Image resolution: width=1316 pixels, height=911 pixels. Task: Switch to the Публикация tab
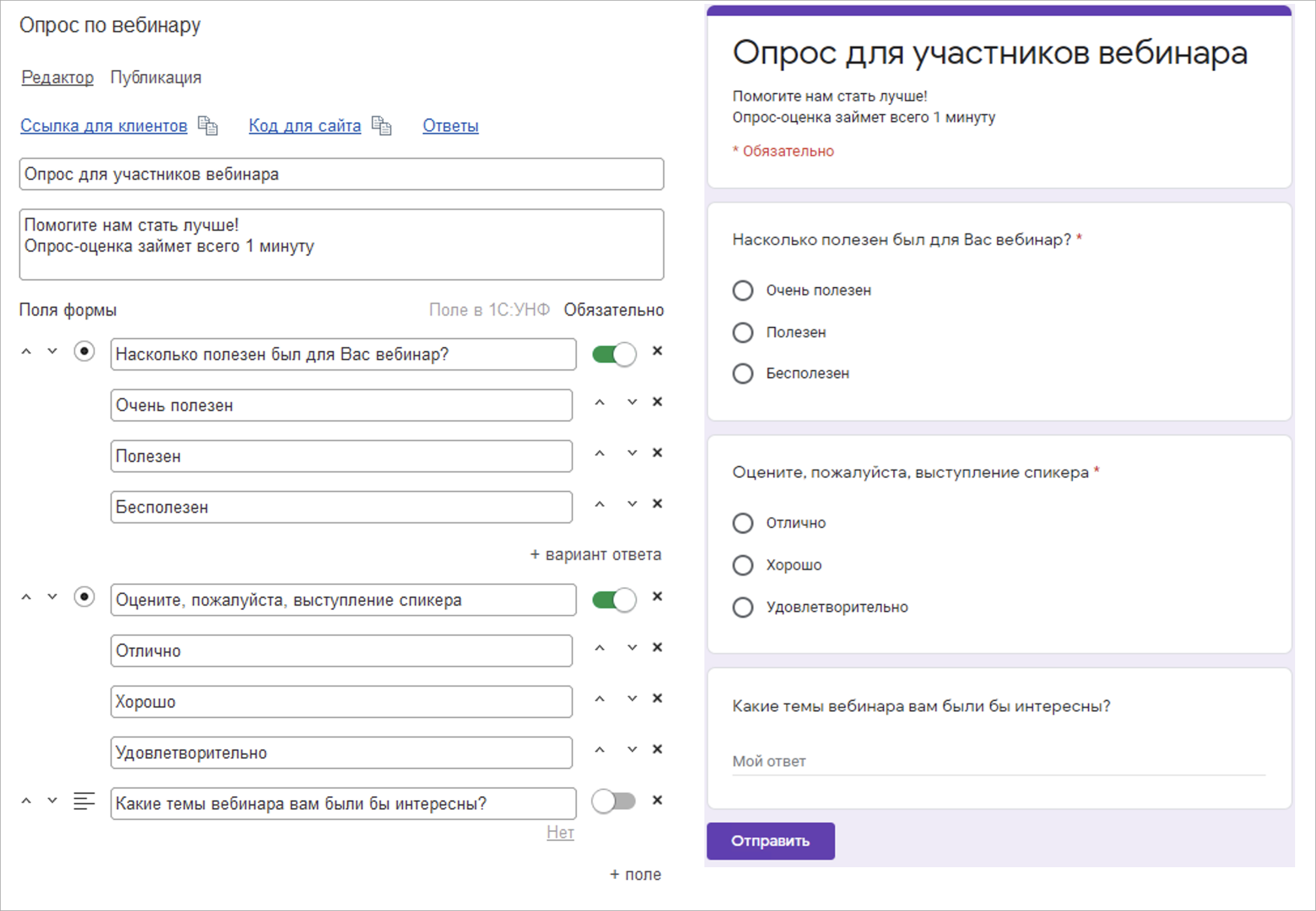click(x=156, y=77)
